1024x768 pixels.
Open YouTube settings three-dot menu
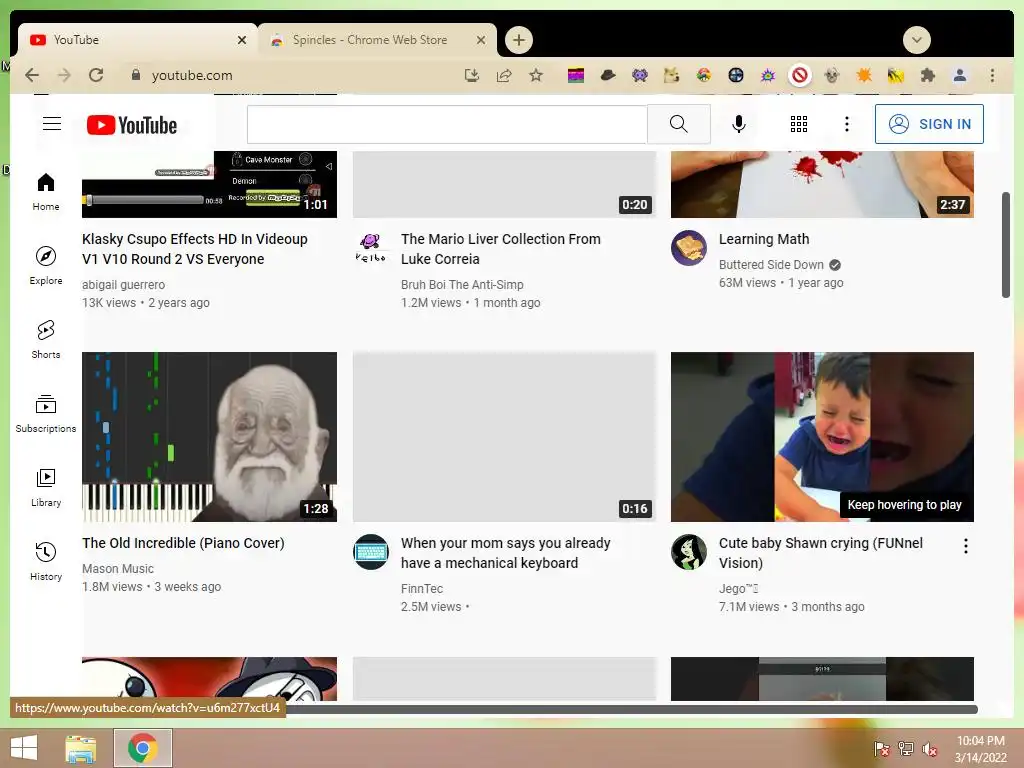pyautogui.click(x=847, y=124)
